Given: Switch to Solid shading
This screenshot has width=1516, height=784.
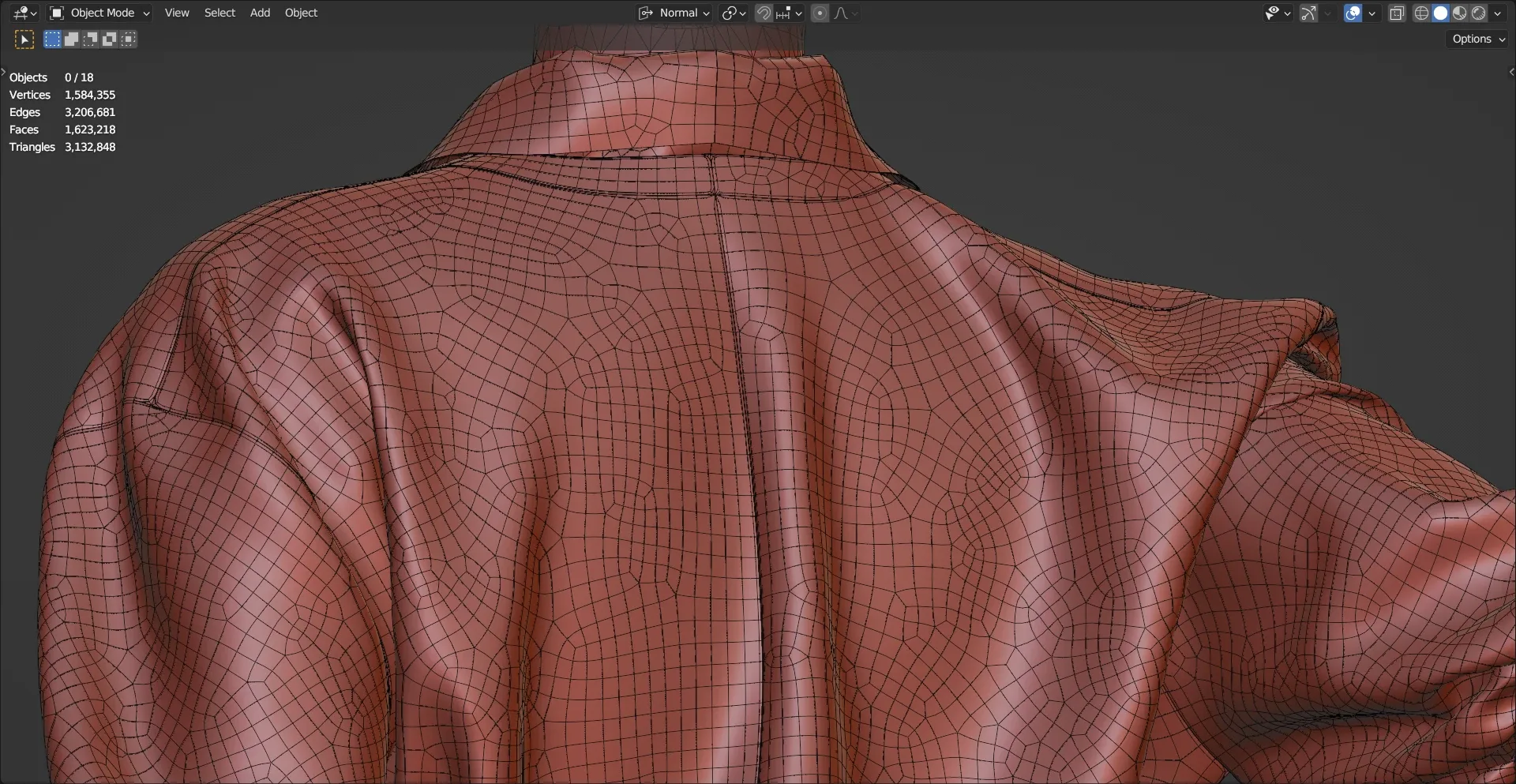Looking at the screenshot, I should pos(1440,13).
